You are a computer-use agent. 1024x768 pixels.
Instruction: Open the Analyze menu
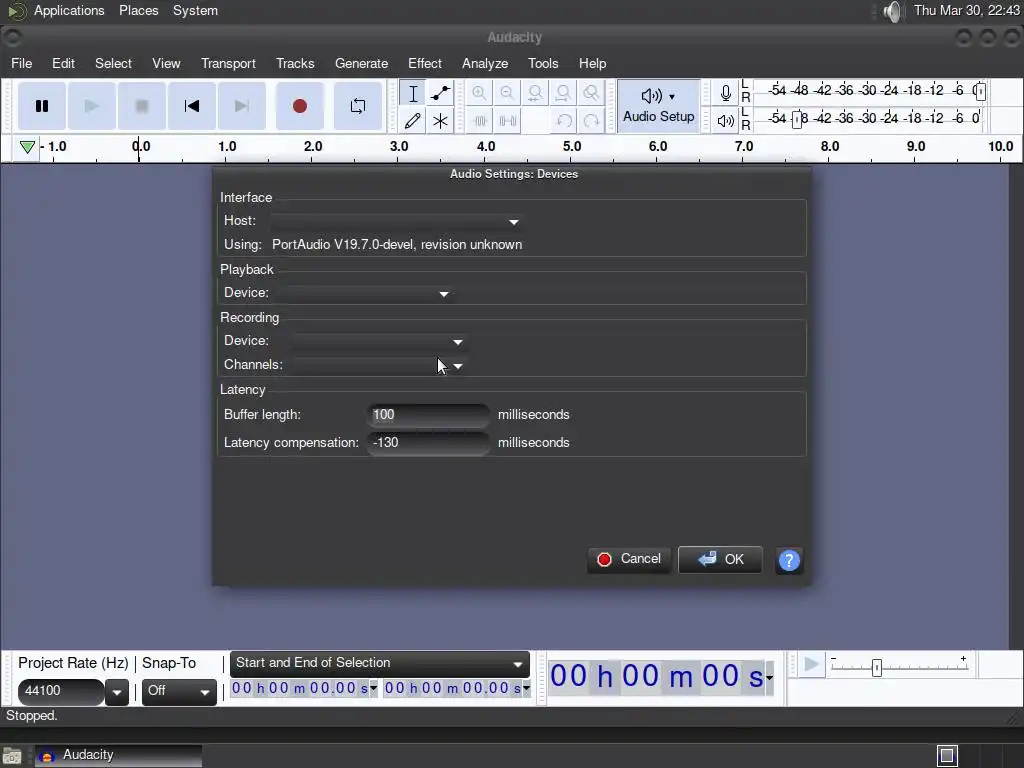[x=485, y=63]
